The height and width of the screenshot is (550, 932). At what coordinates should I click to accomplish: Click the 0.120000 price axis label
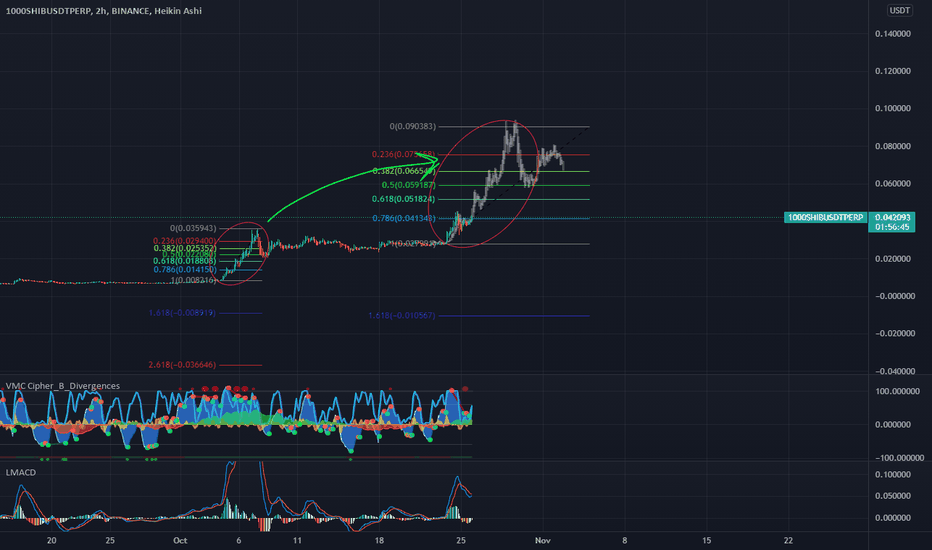[893, 71]
